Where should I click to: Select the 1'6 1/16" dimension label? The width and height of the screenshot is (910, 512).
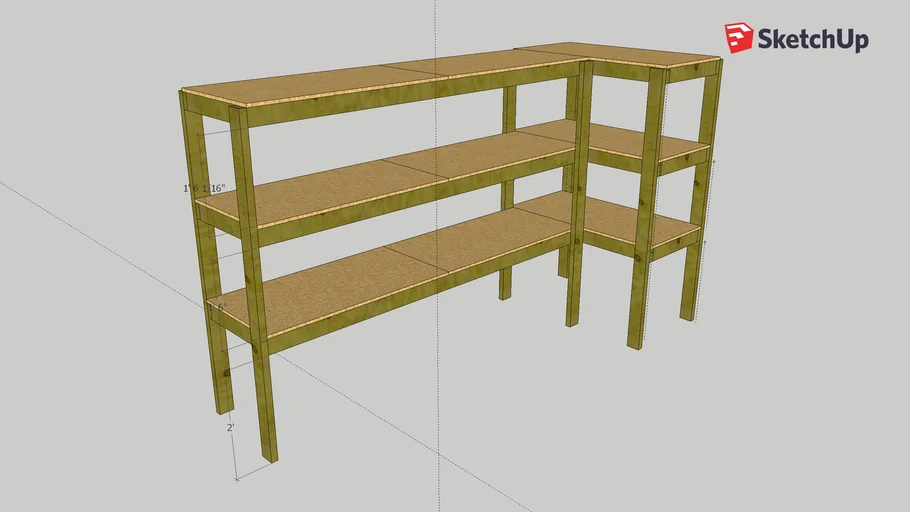[203, 188]
